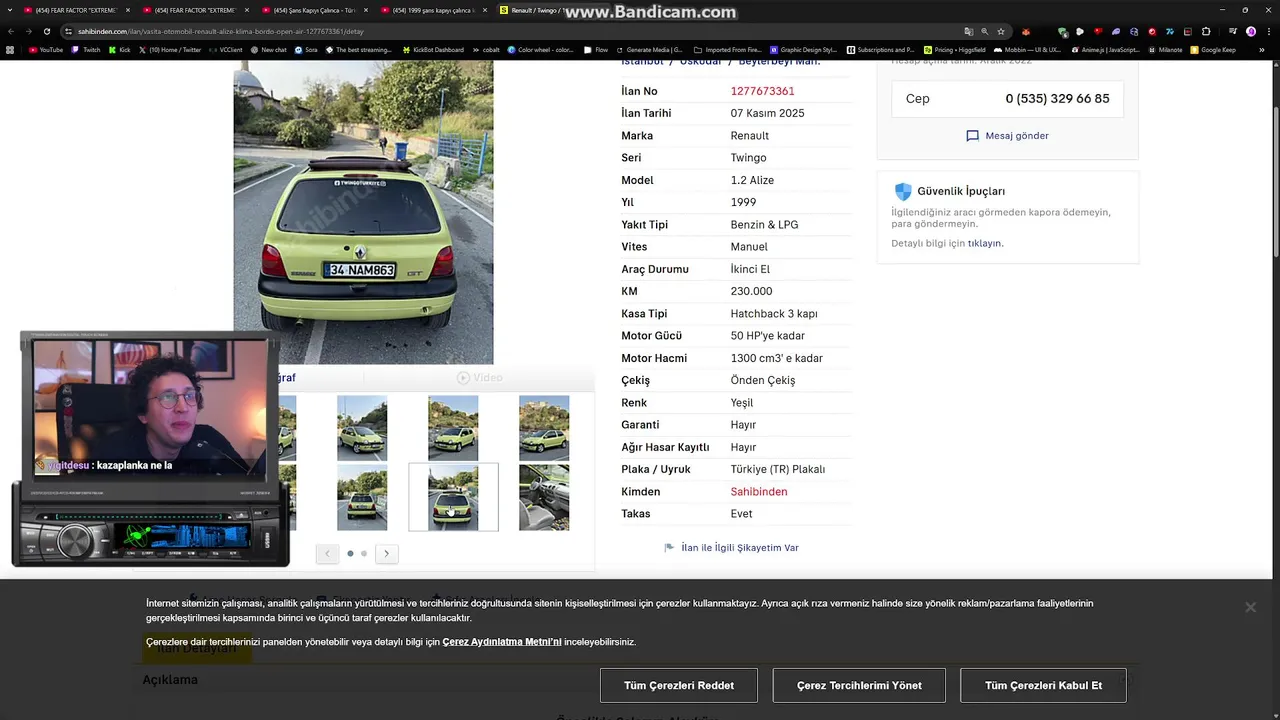Switch to the Video tab of gallery
The image size is (1280, 720).
(x=479, y=377)
